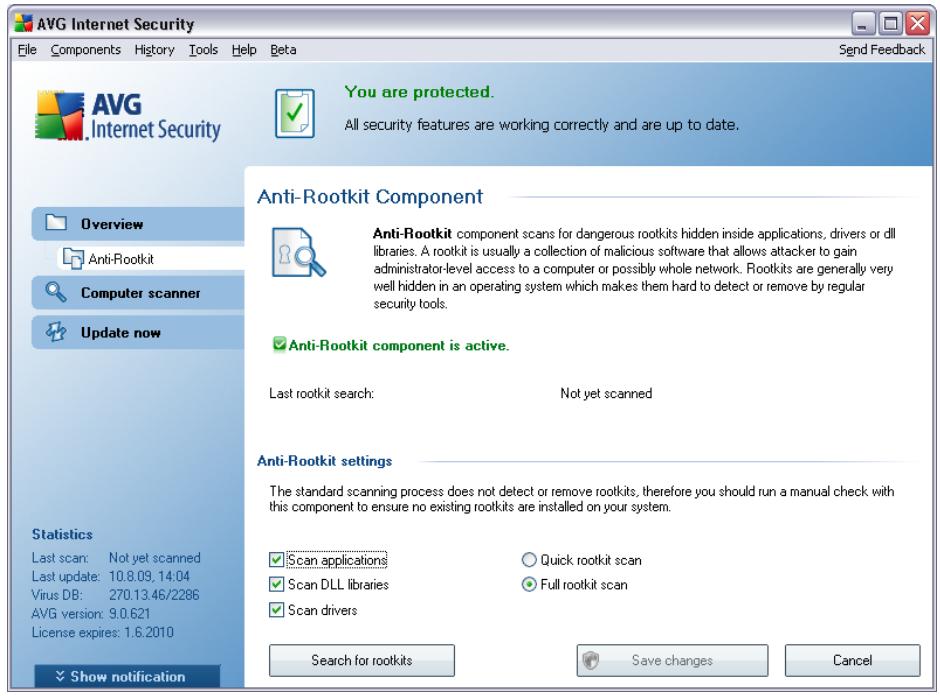940x696 pixels.
Task: Expand Show notification panel
Action: pos(127,676)
